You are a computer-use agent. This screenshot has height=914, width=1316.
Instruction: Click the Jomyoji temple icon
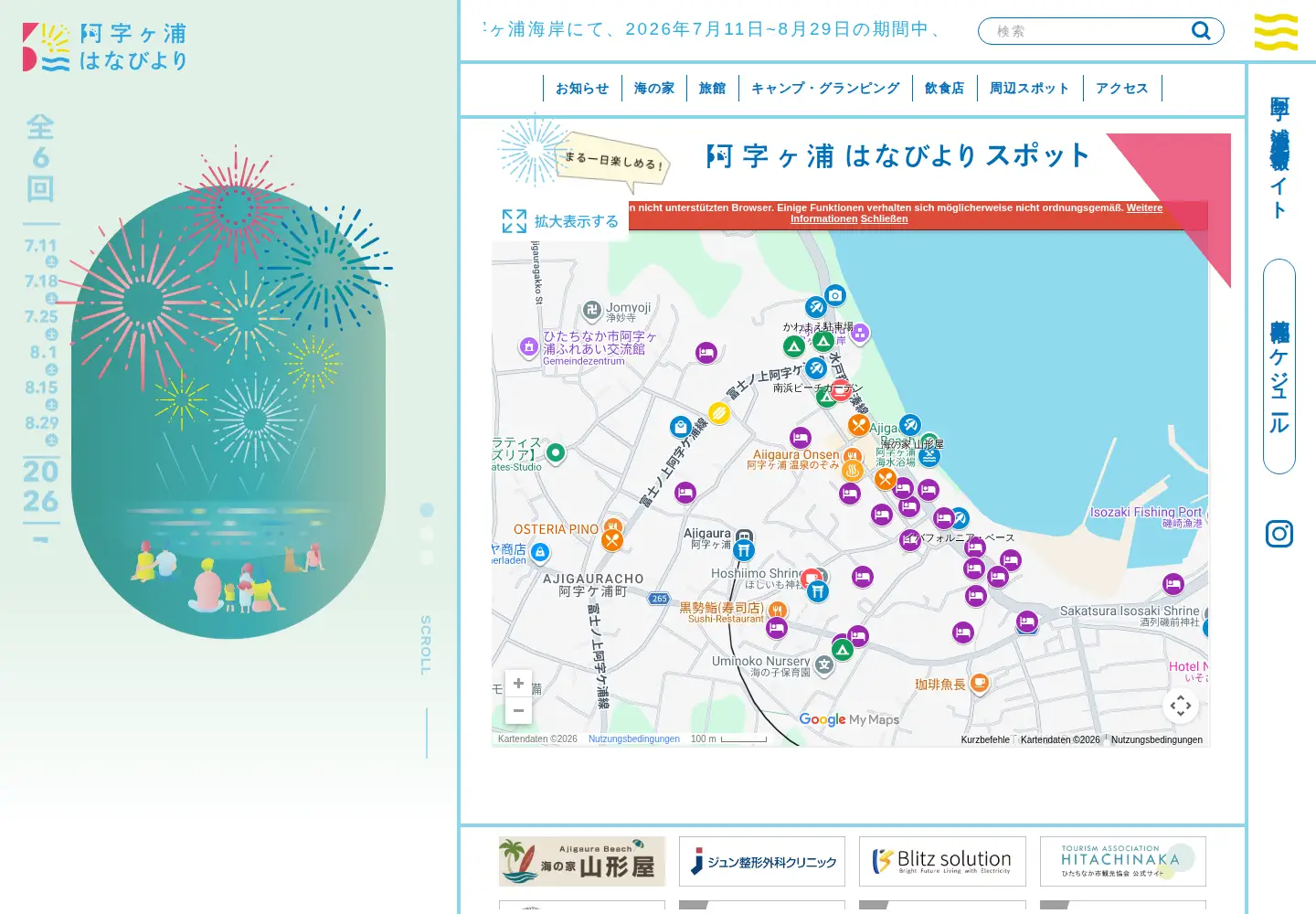click(x=592, y=311)
